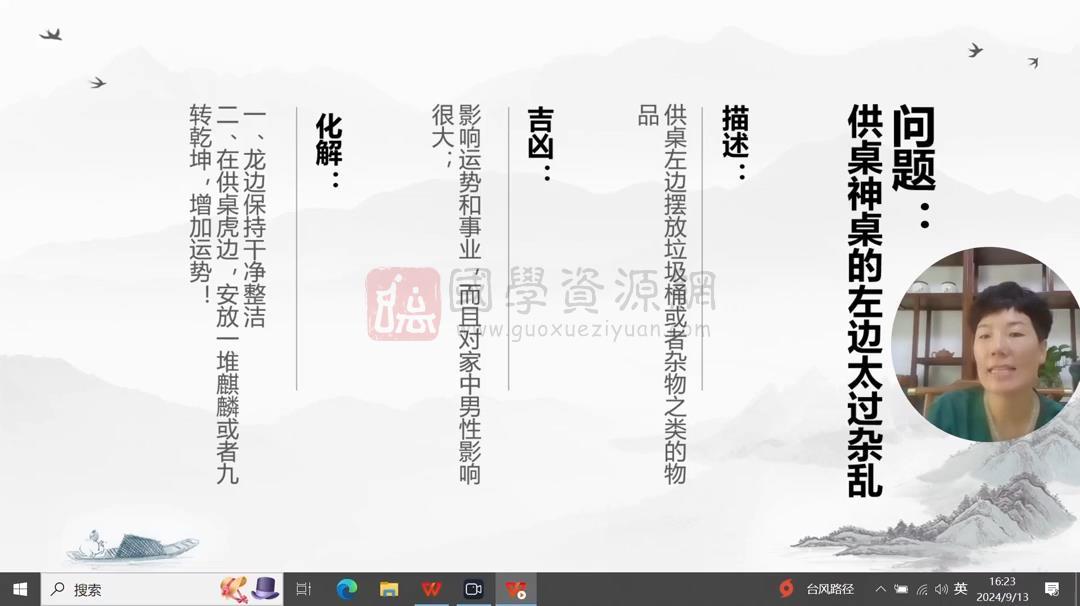Screen dimensions: 1080x606
Task: Open the red video player on the taskbar
Action: 514,590
